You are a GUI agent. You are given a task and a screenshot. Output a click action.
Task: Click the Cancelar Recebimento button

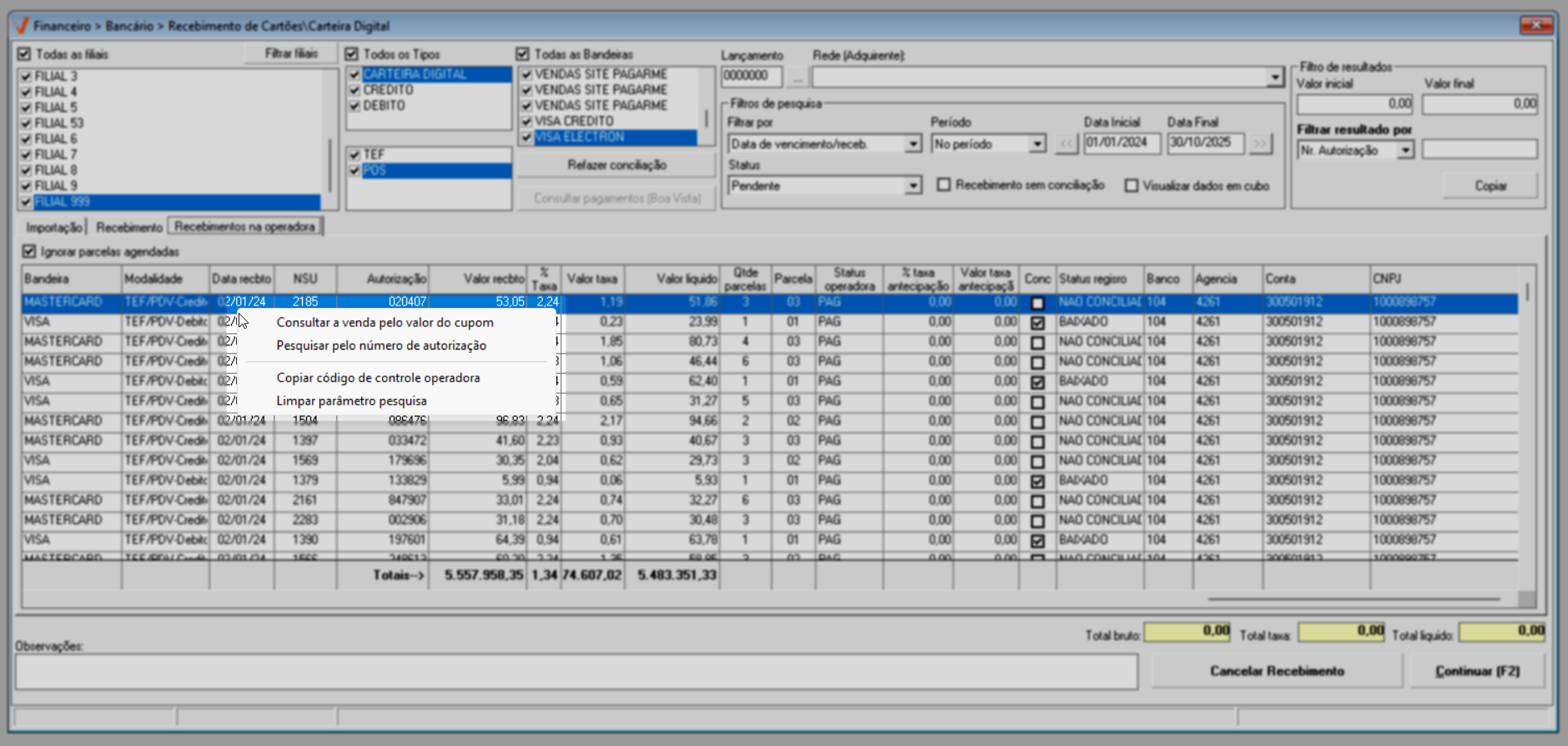1276,671
